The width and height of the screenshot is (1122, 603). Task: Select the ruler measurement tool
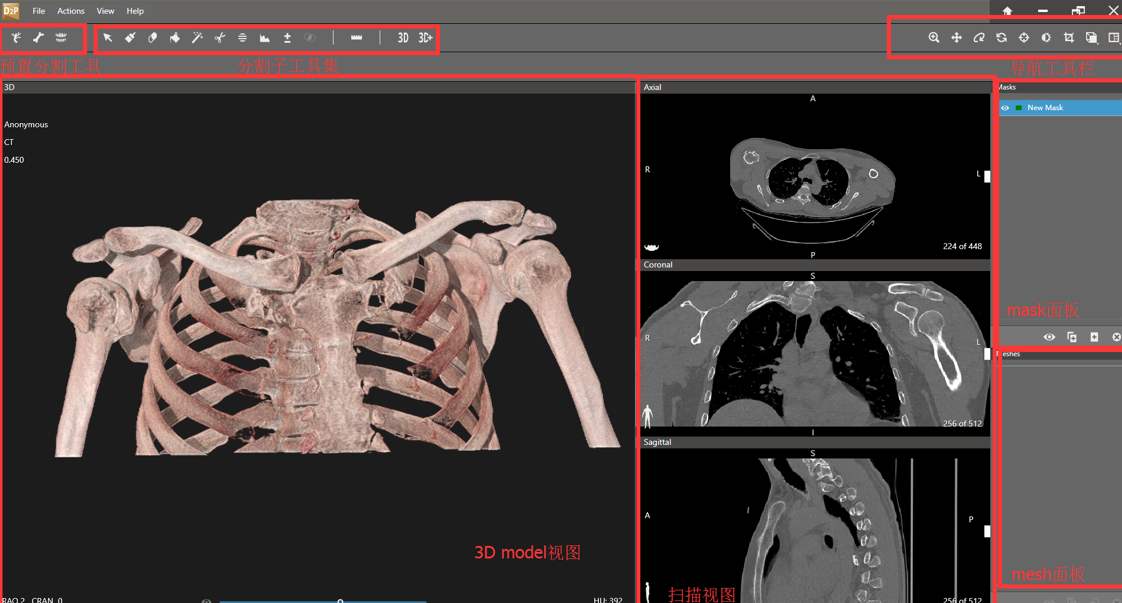pos(356,38)
